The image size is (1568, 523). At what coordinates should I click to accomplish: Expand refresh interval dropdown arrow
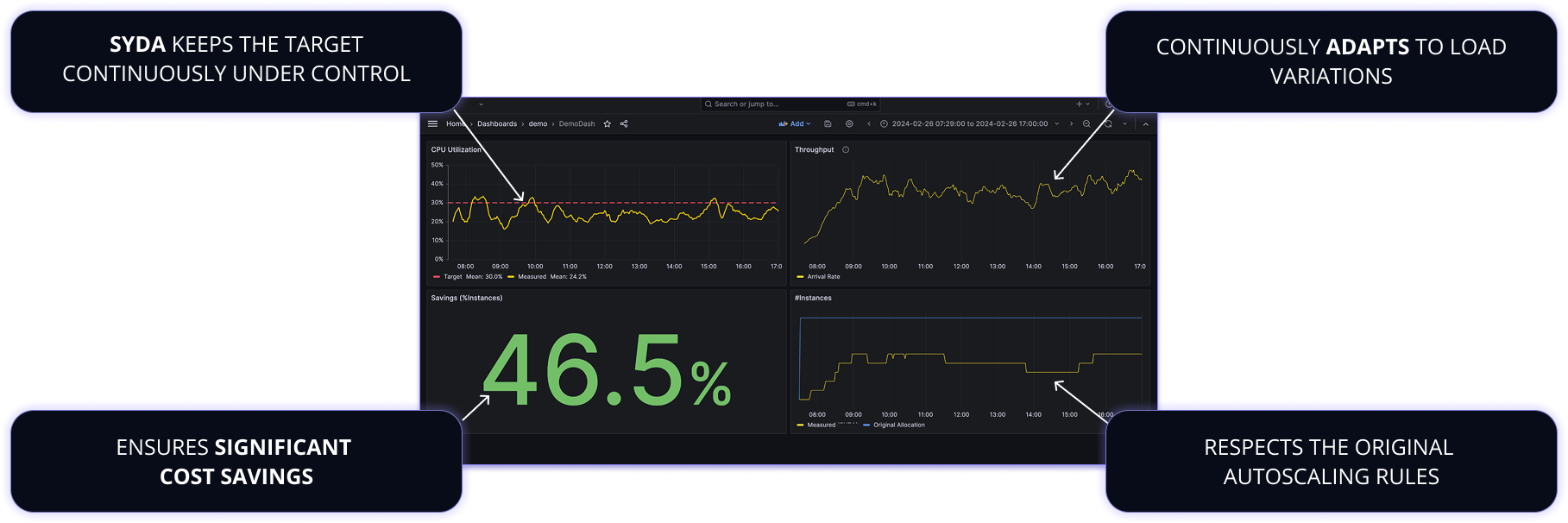coord(1124,124)
